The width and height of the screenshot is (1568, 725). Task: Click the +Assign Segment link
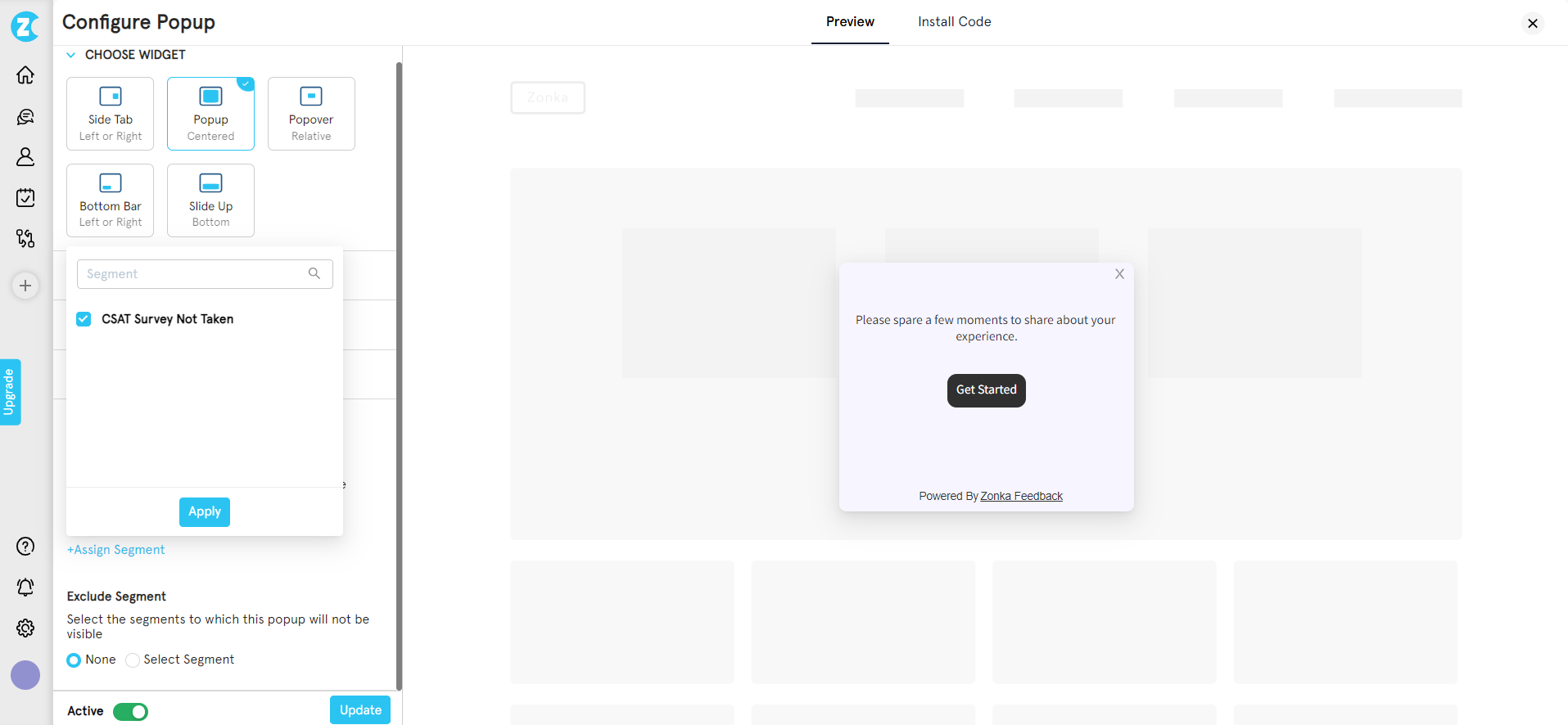(x=115, y=550)
